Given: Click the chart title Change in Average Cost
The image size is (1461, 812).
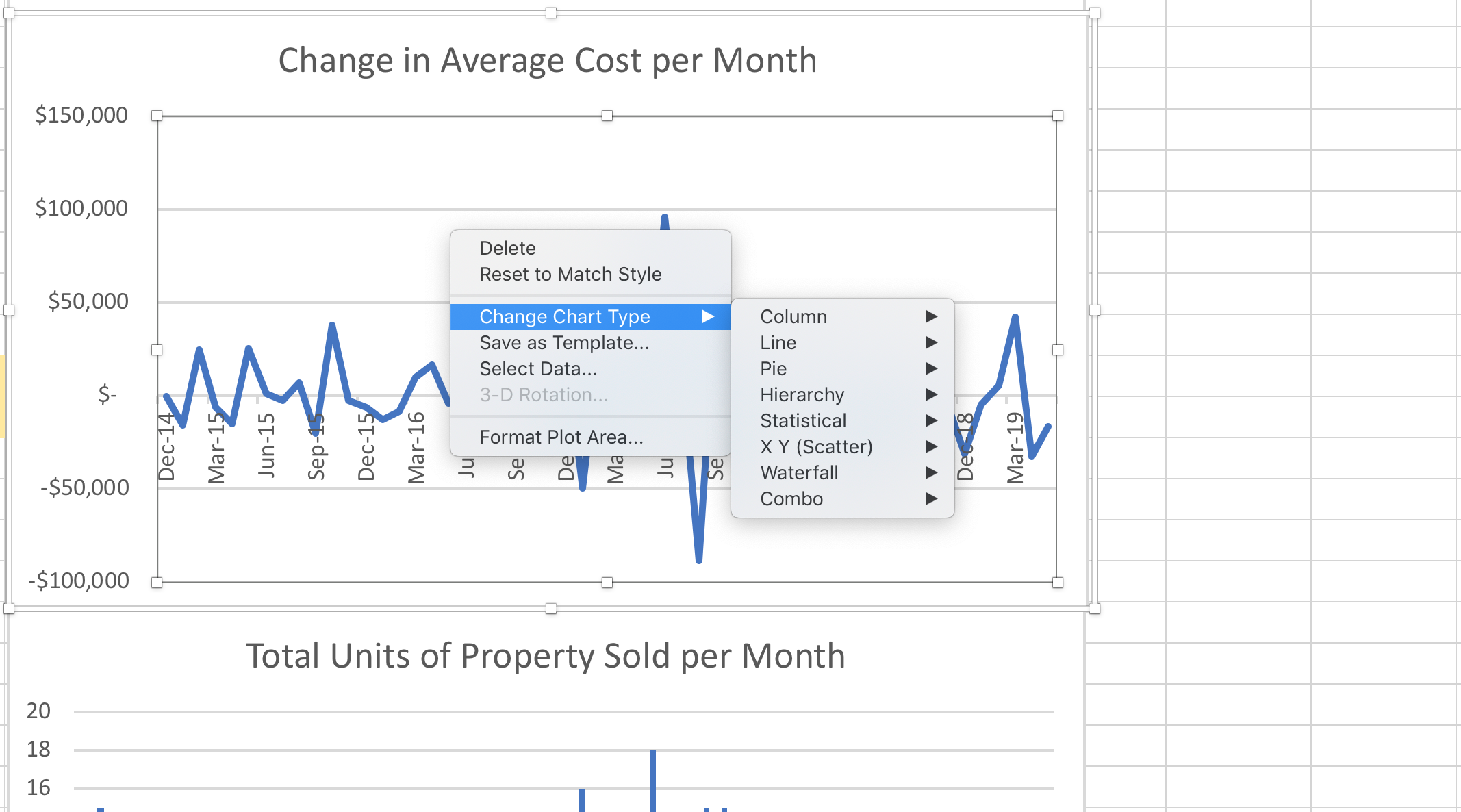Looking at the screenshot, I should pos(547,60).
